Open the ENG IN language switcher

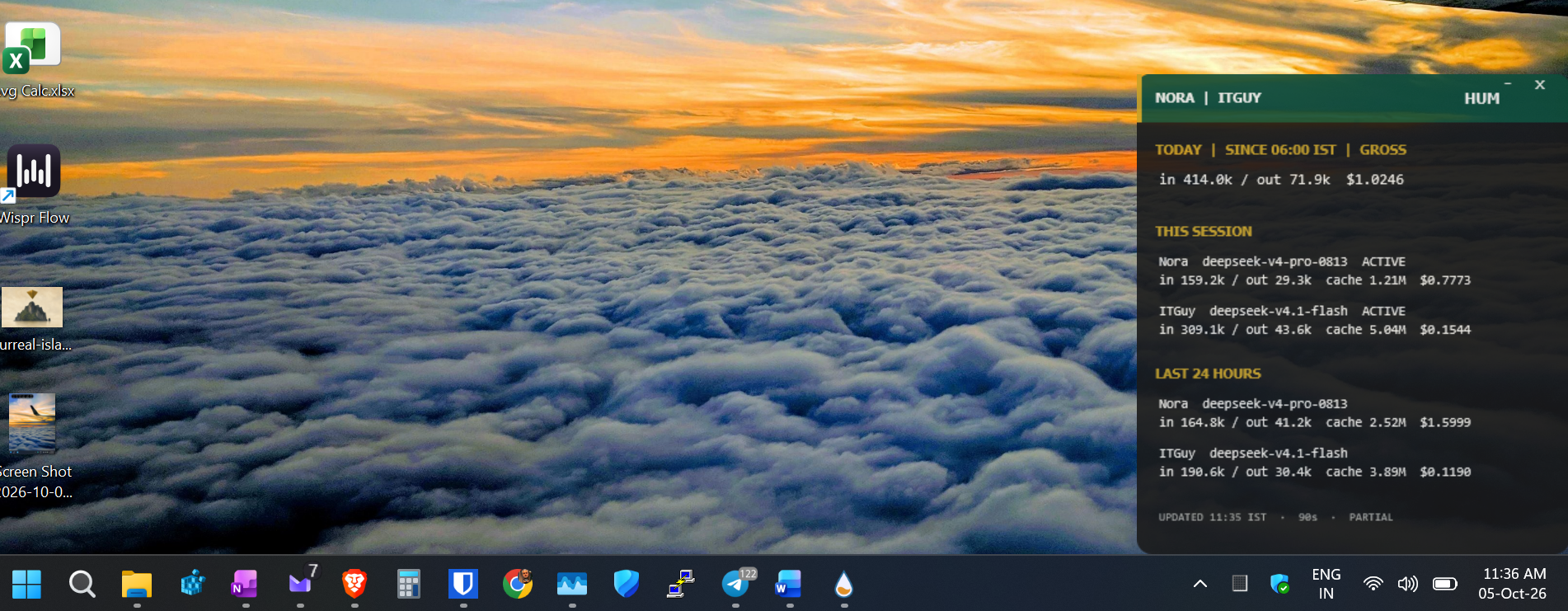click(1326, 584)
